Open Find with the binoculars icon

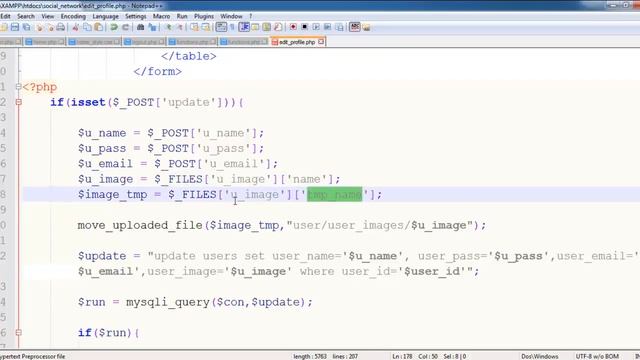[x=140, y=27]
